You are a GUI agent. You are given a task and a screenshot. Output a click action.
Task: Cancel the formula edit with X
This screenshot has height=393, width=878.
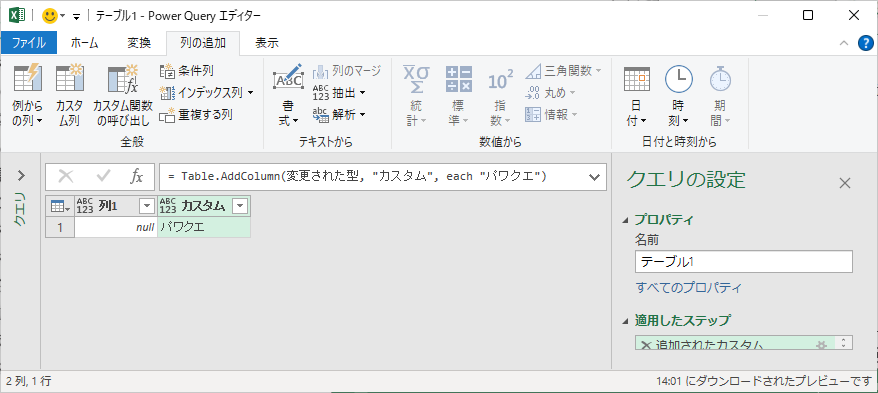66,177
